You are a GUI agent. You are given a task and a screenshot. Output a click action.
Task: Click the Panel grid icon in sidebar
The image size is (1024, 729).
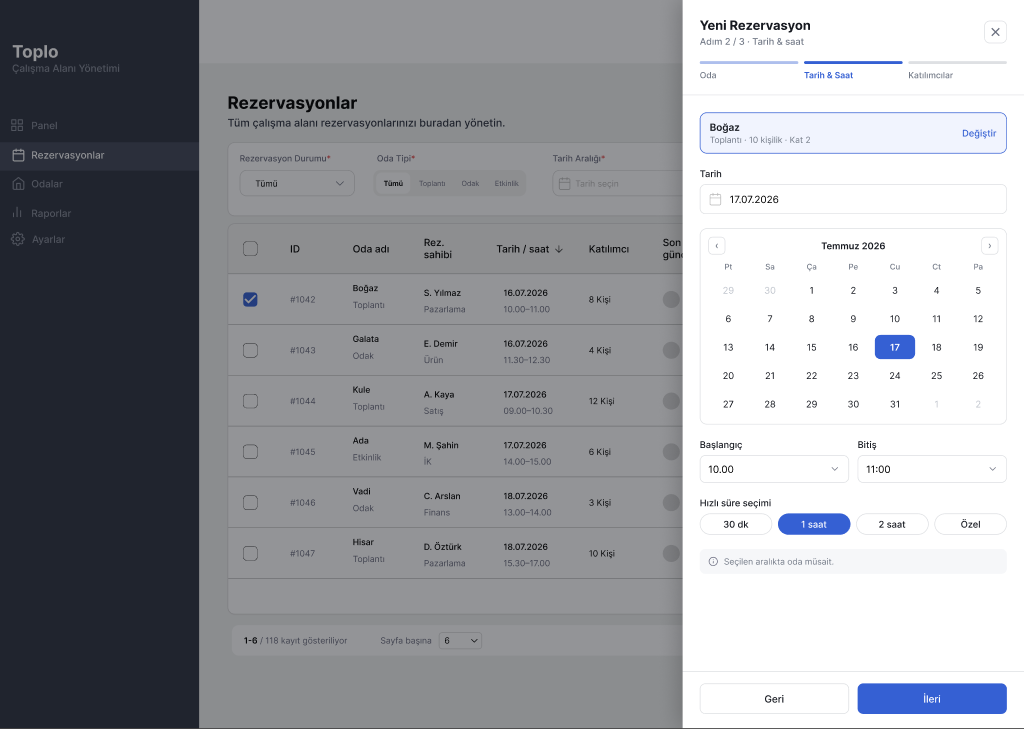18,125
